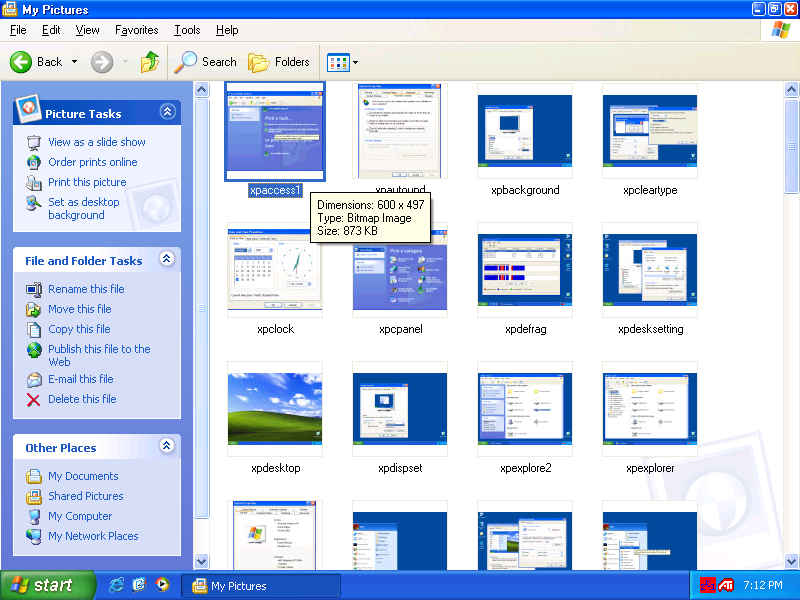The image size is (800, 600).
Task: Click the My Computer icon
Action: (x=34, y=516)
